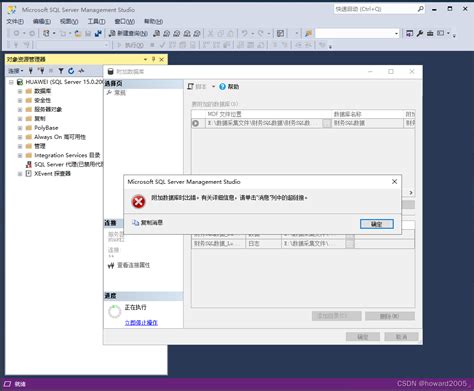Click the open file folder icon in toolbar
Image resolution: width=474 pixels, height=391 pixels.
click(78, 33)
